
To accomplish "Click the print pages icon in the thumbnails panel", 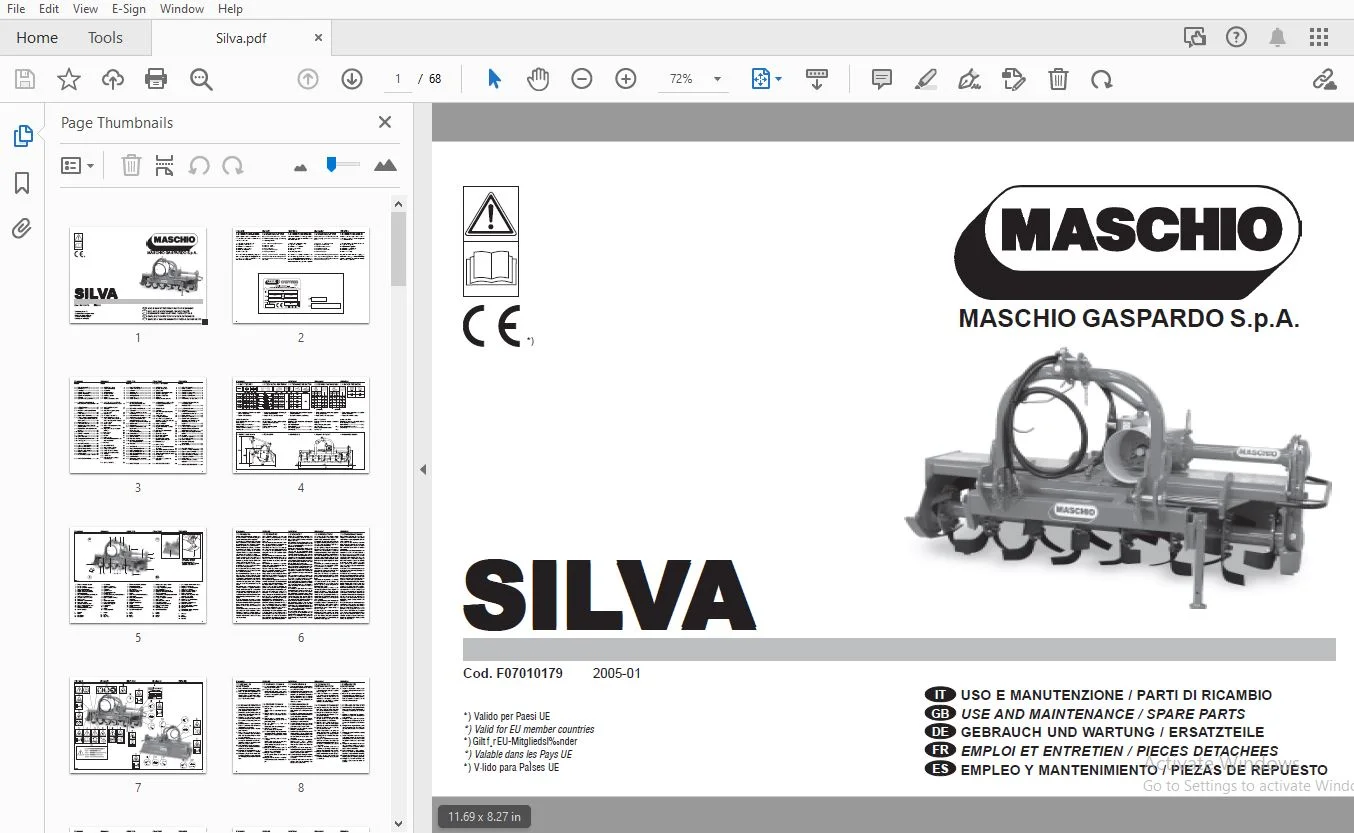I will click(165, 165).
